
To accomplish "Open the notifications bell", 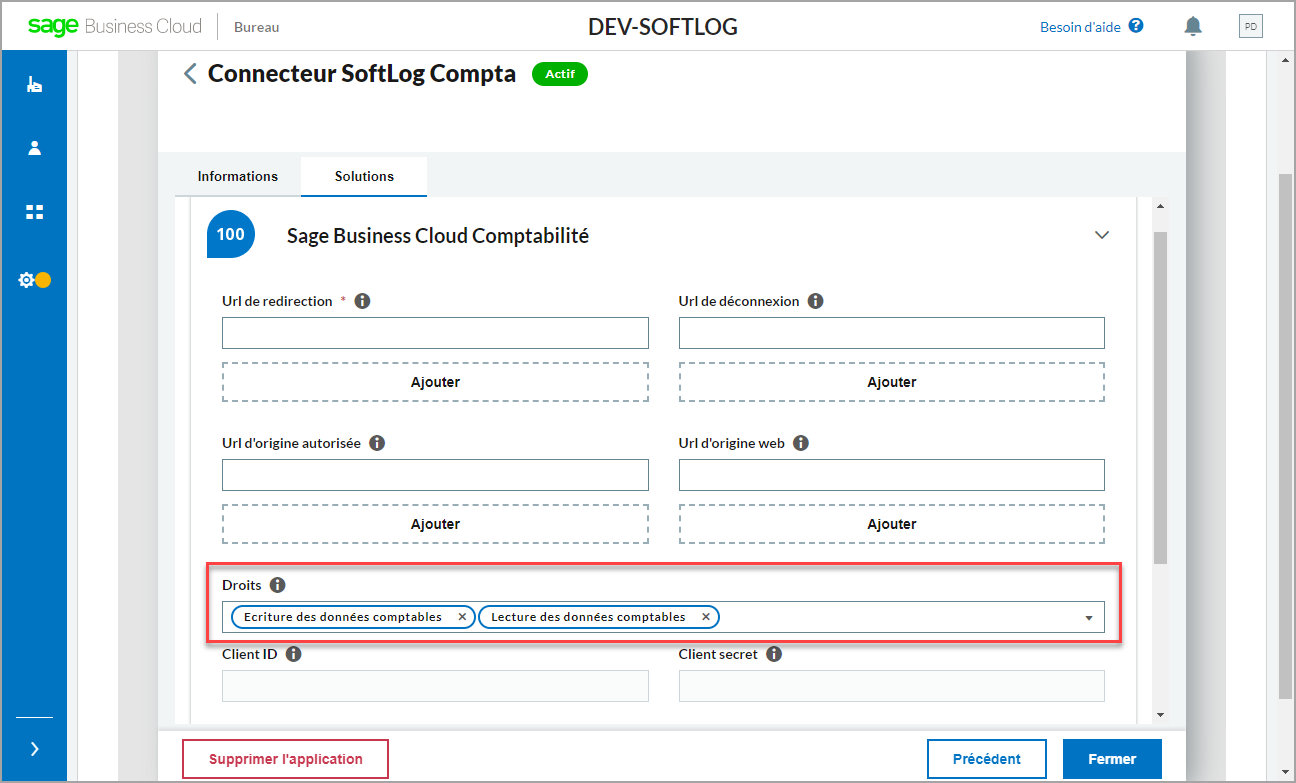I will click(x=1193, y=26).
